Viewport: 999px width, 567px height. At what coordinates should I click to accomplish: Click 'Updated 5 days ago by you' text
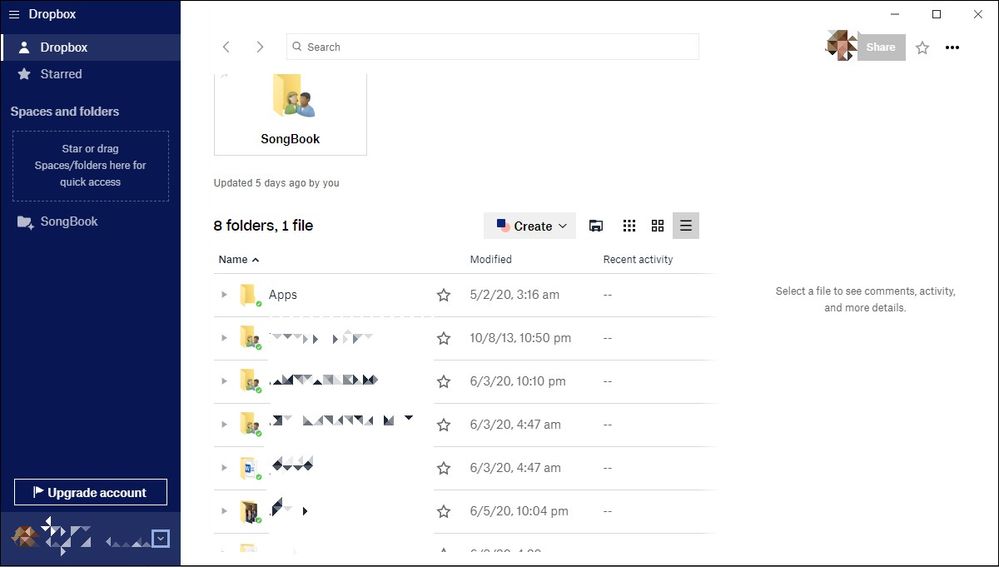(x=277, y=183)
